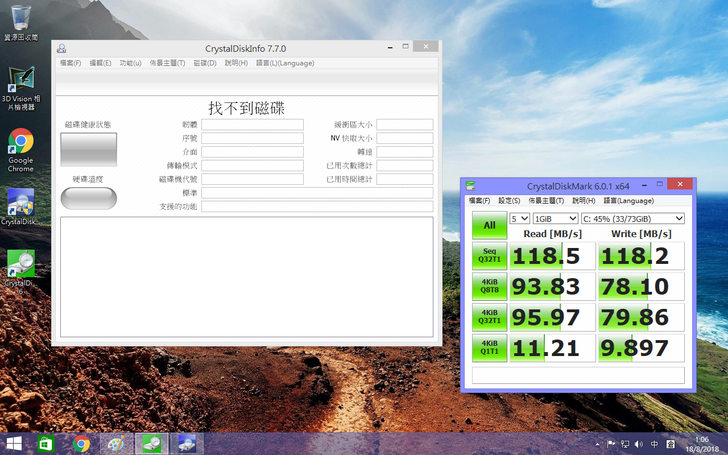This screenshot has height=455, width=728.
Task: Switch to Chrome in the taskbar
Action: pyautogui.click(x=81, y=443)
